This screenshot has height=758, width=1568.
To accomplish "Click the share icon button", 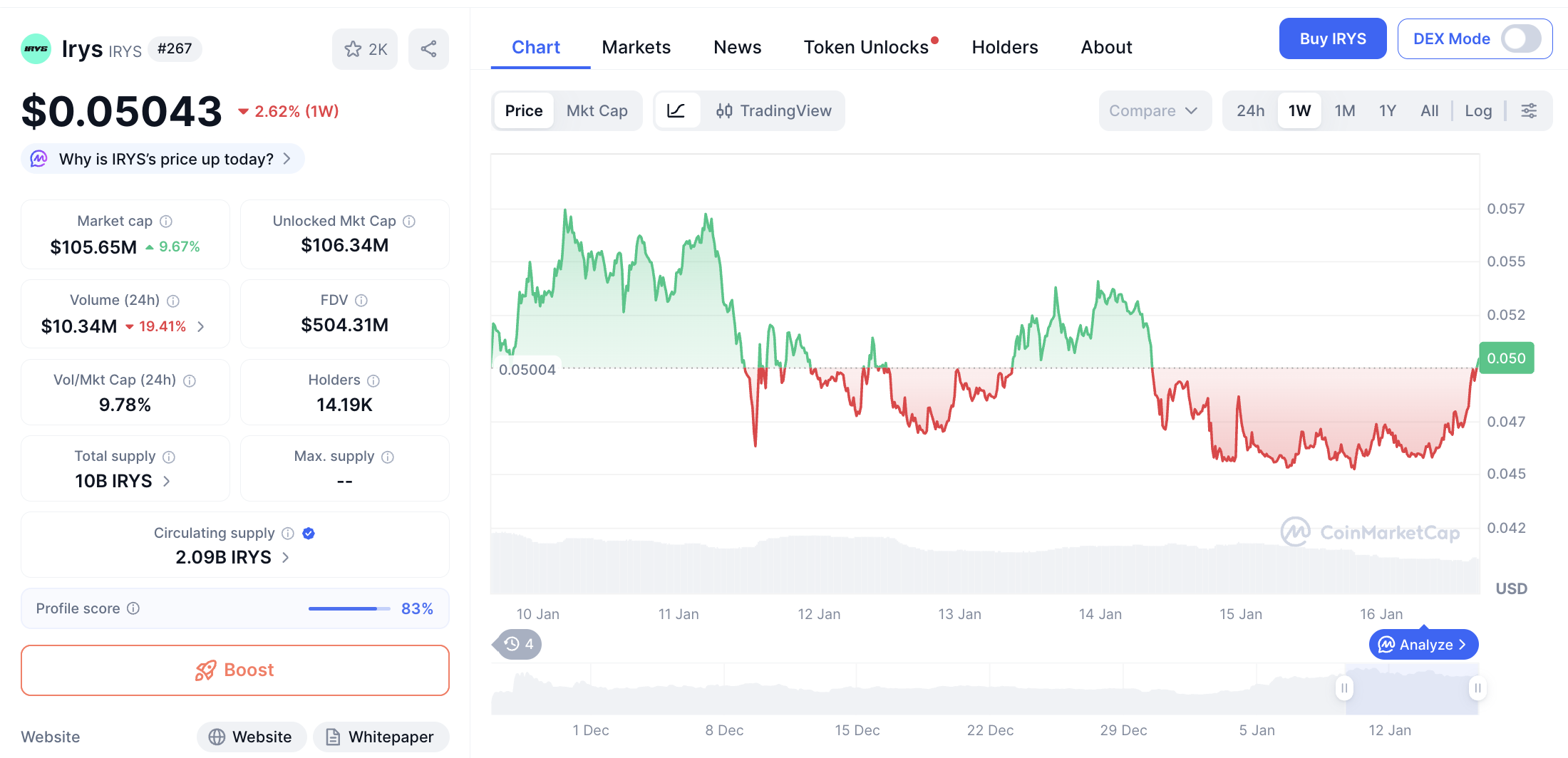I will [428, 49].
